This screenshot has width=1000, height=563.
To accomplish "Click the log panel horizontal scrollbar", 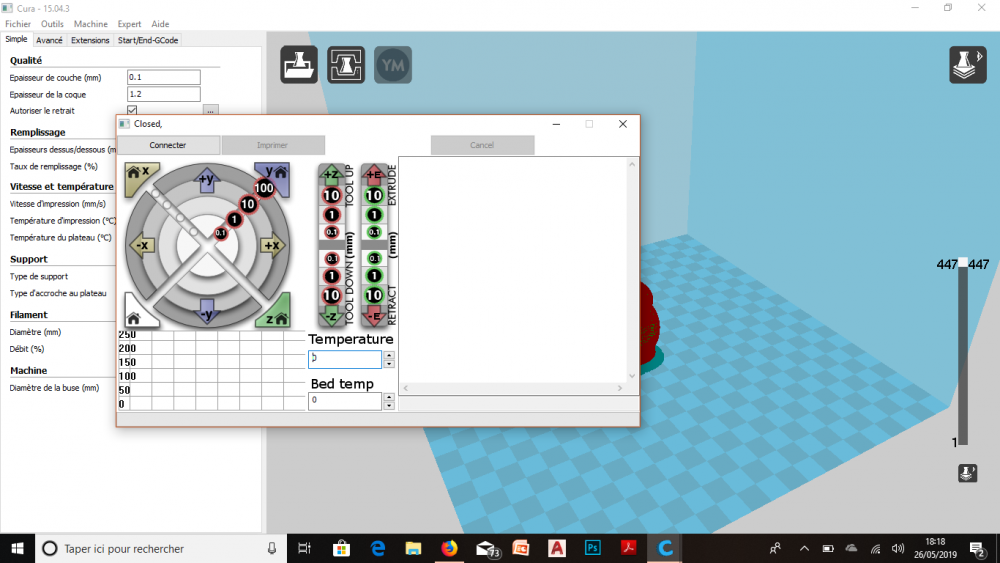I will (513, 388).
